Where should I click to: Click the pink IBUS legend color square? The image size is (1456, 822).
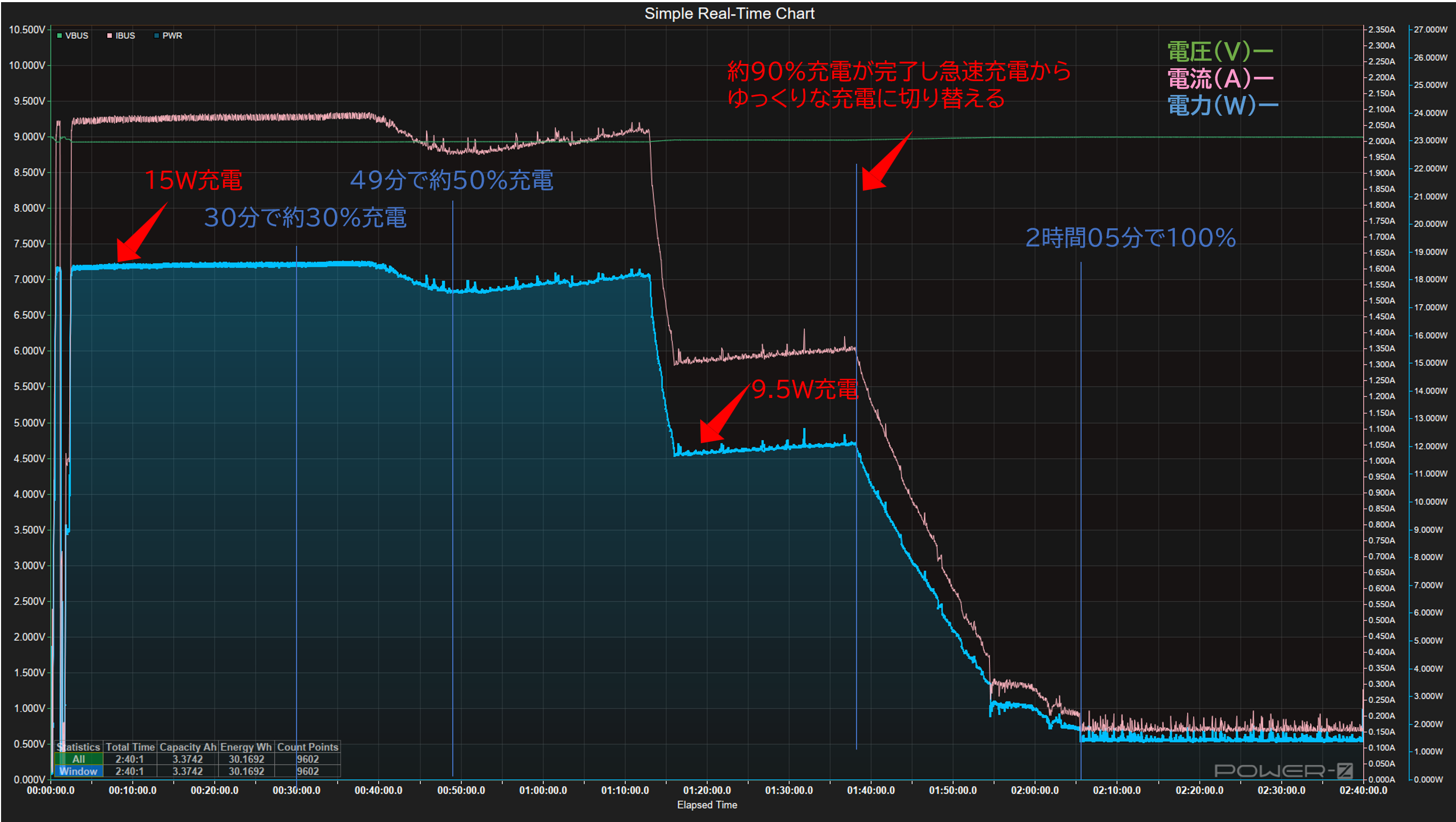tap(109, 36)
